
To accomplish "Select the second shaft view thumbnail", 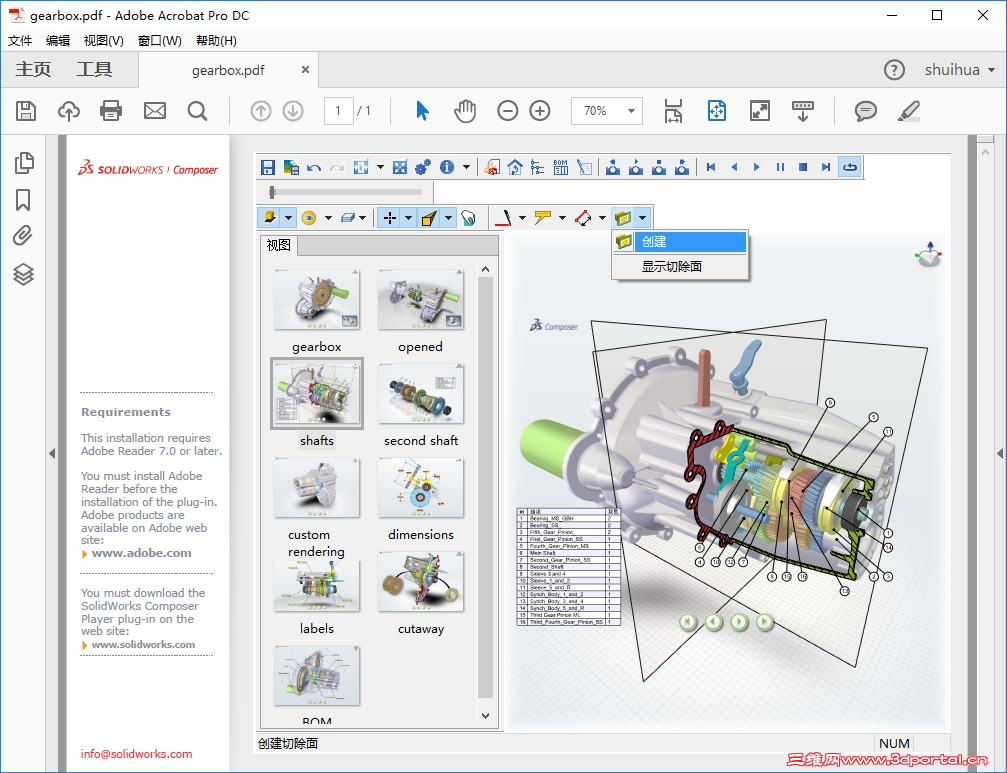I will pos(421,394).
